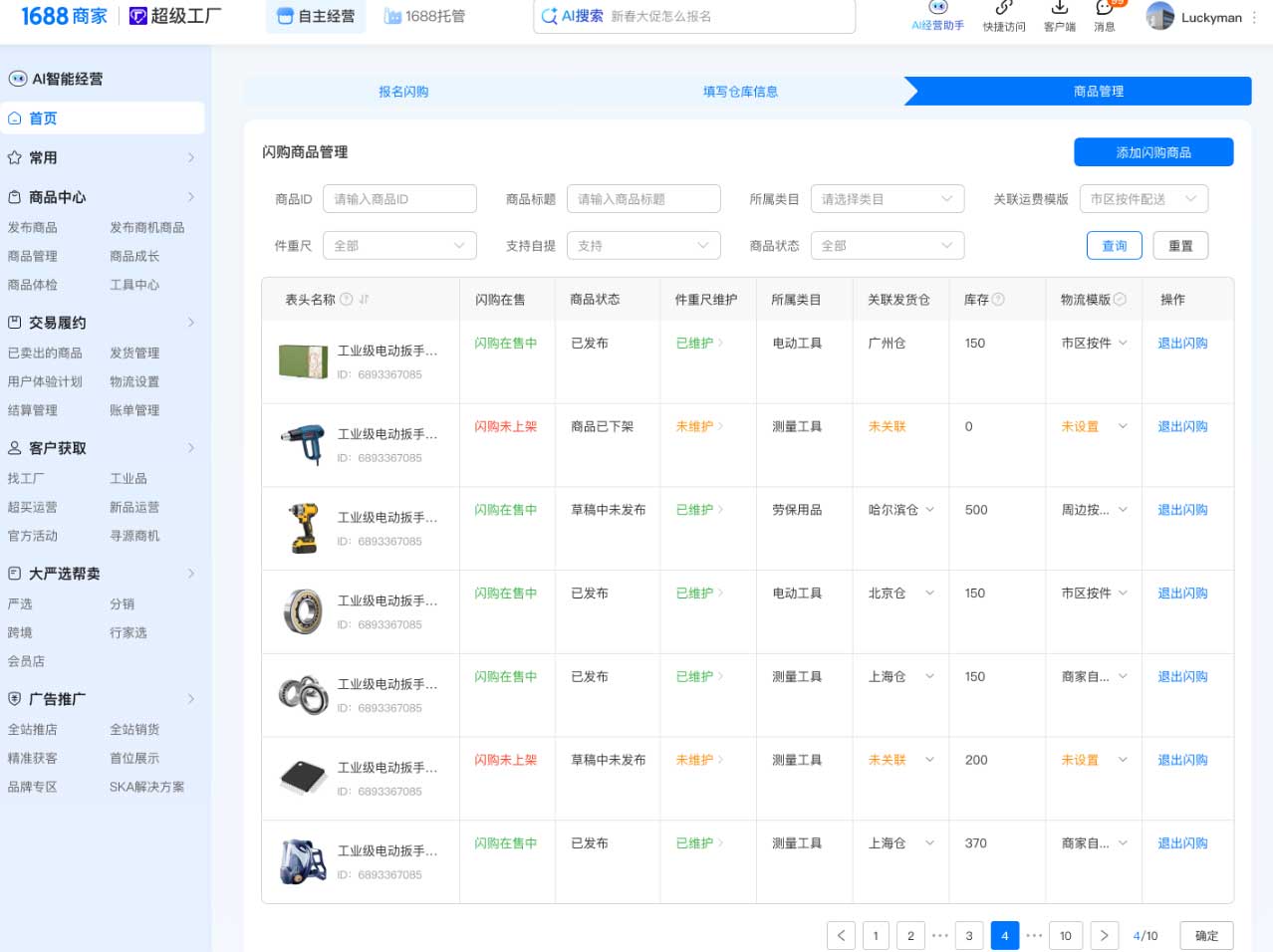
Task: Expand 广告推广 sidebar section
Action: 191,699
